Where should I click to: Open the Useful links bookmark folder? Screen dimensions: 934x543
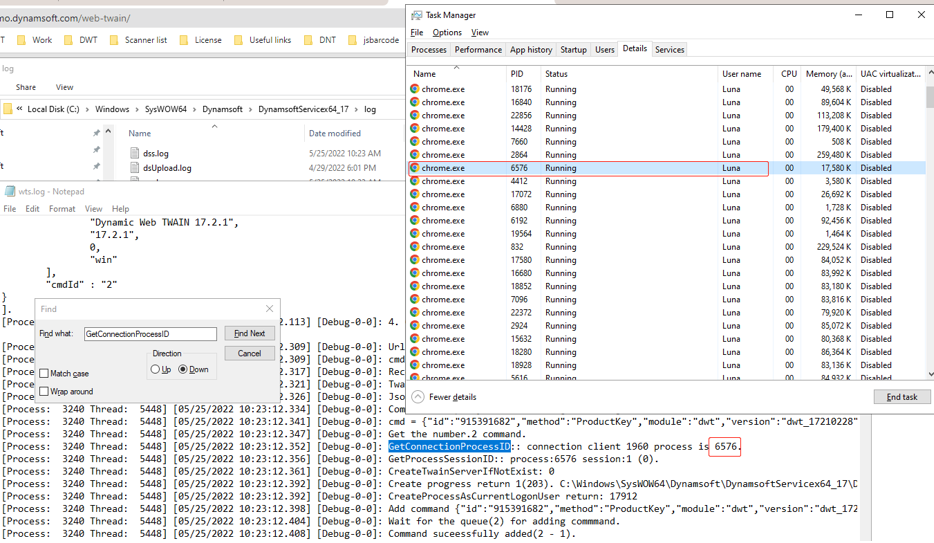262,40
